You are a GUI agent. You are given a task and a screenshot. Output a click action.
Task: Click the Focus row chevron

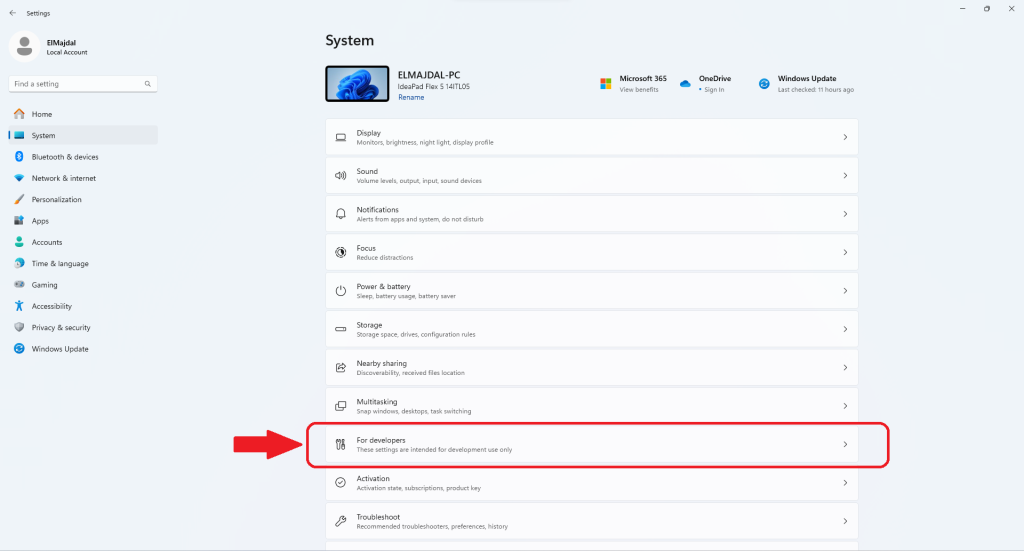click(x=845, y=252)
